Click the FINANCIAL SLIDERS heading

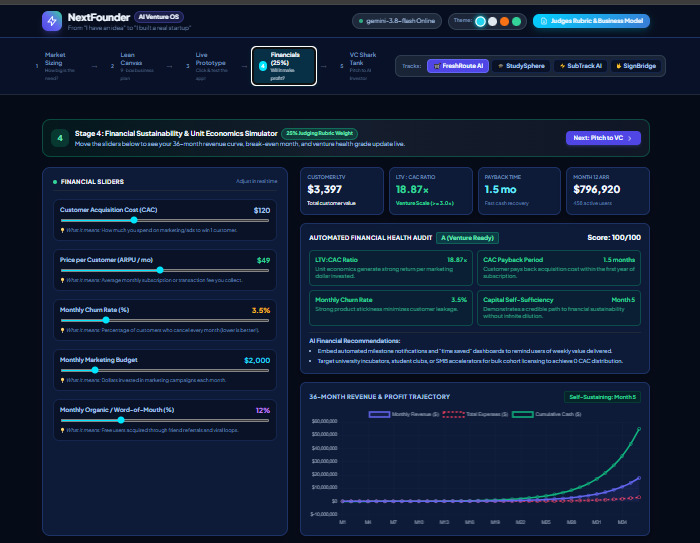point(92,182)
